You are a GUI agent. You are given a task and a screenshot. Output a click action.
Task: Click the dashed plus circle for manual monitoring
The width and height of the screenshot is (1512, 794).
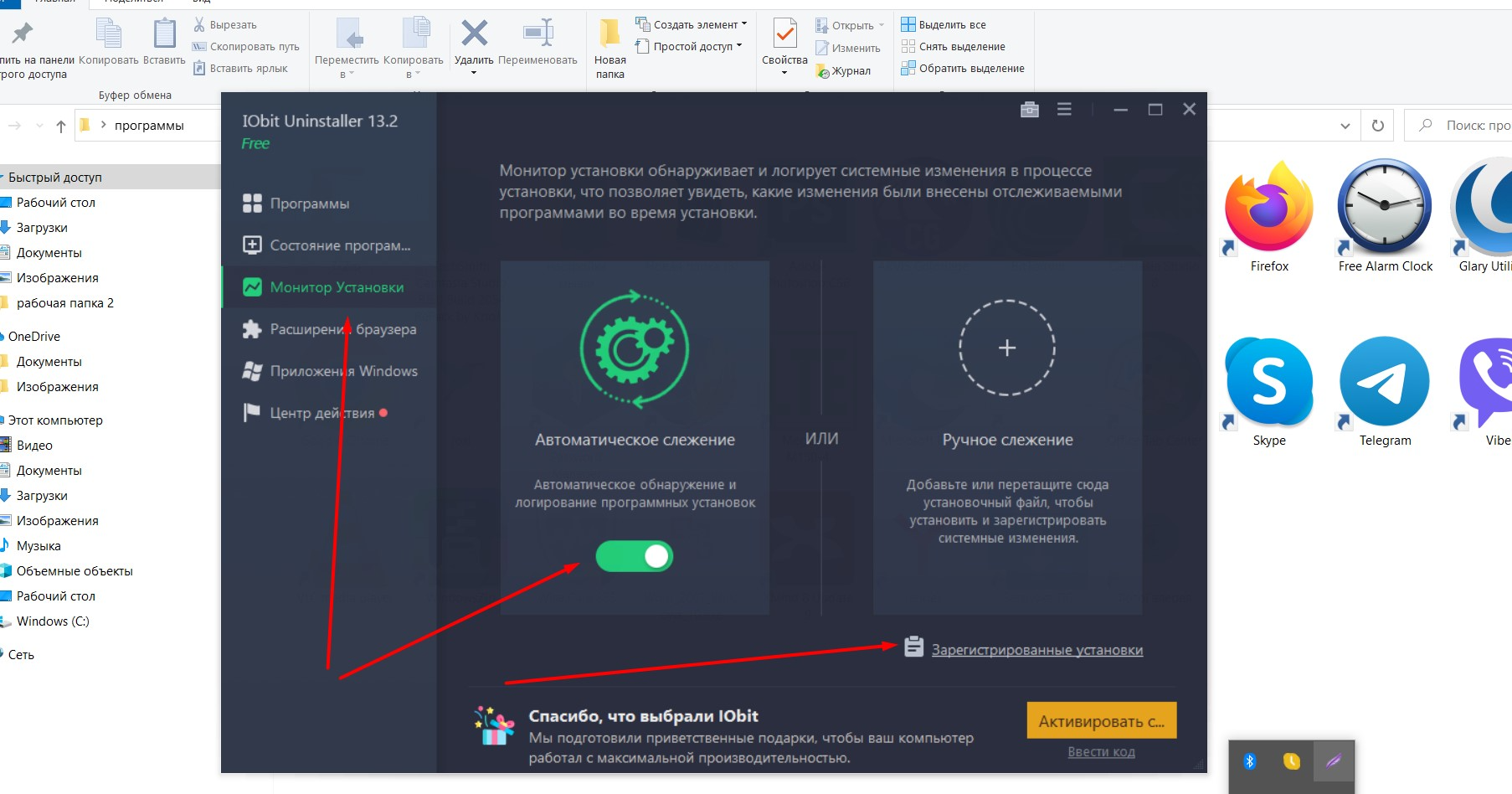coord(1007,348)
